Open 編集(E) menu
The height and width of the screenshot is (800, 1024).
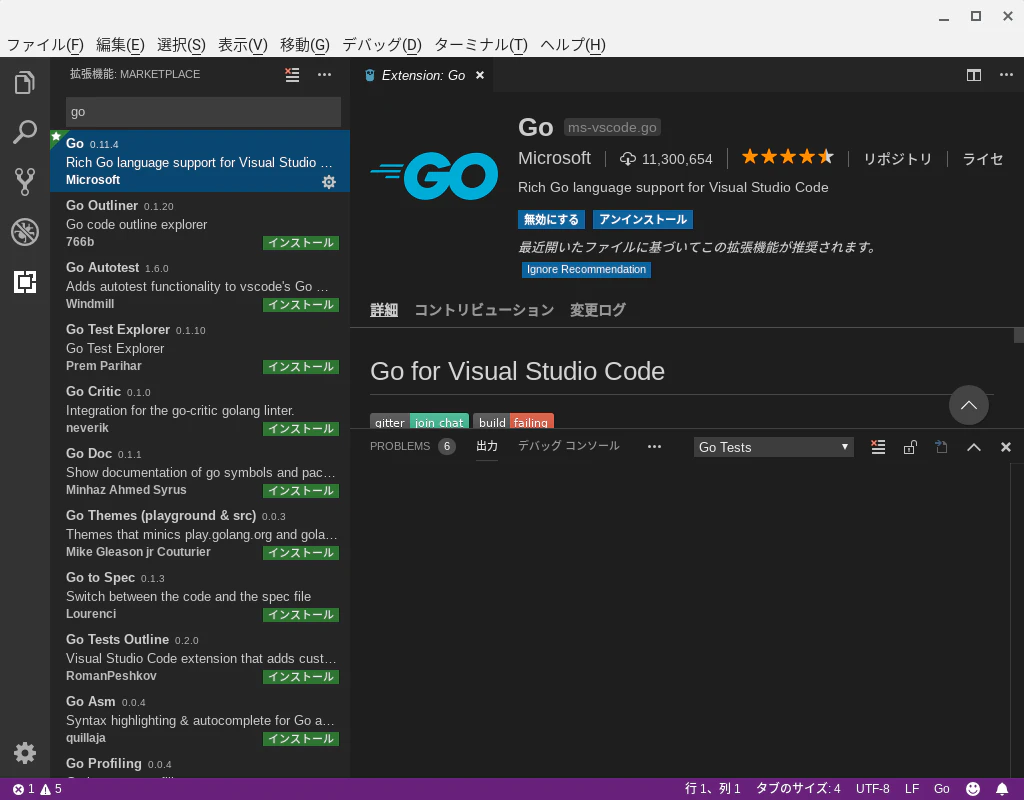click(x=120, y=44)
